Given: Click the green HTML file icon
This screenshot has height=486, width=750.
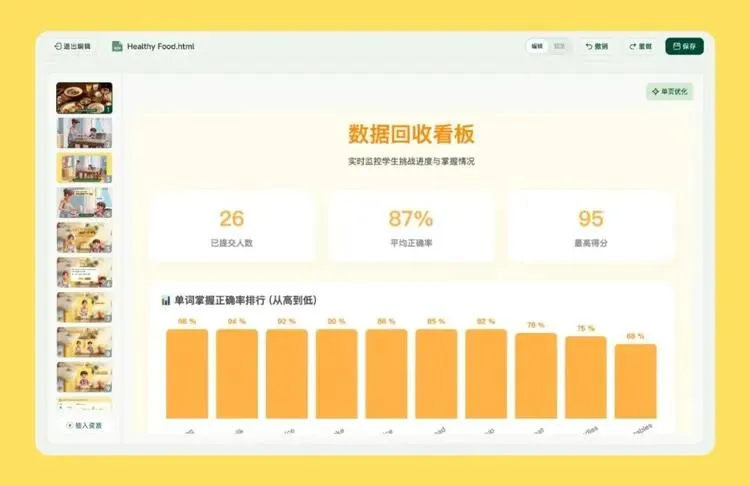Looking at the screenshot, I should pos(117,46).
